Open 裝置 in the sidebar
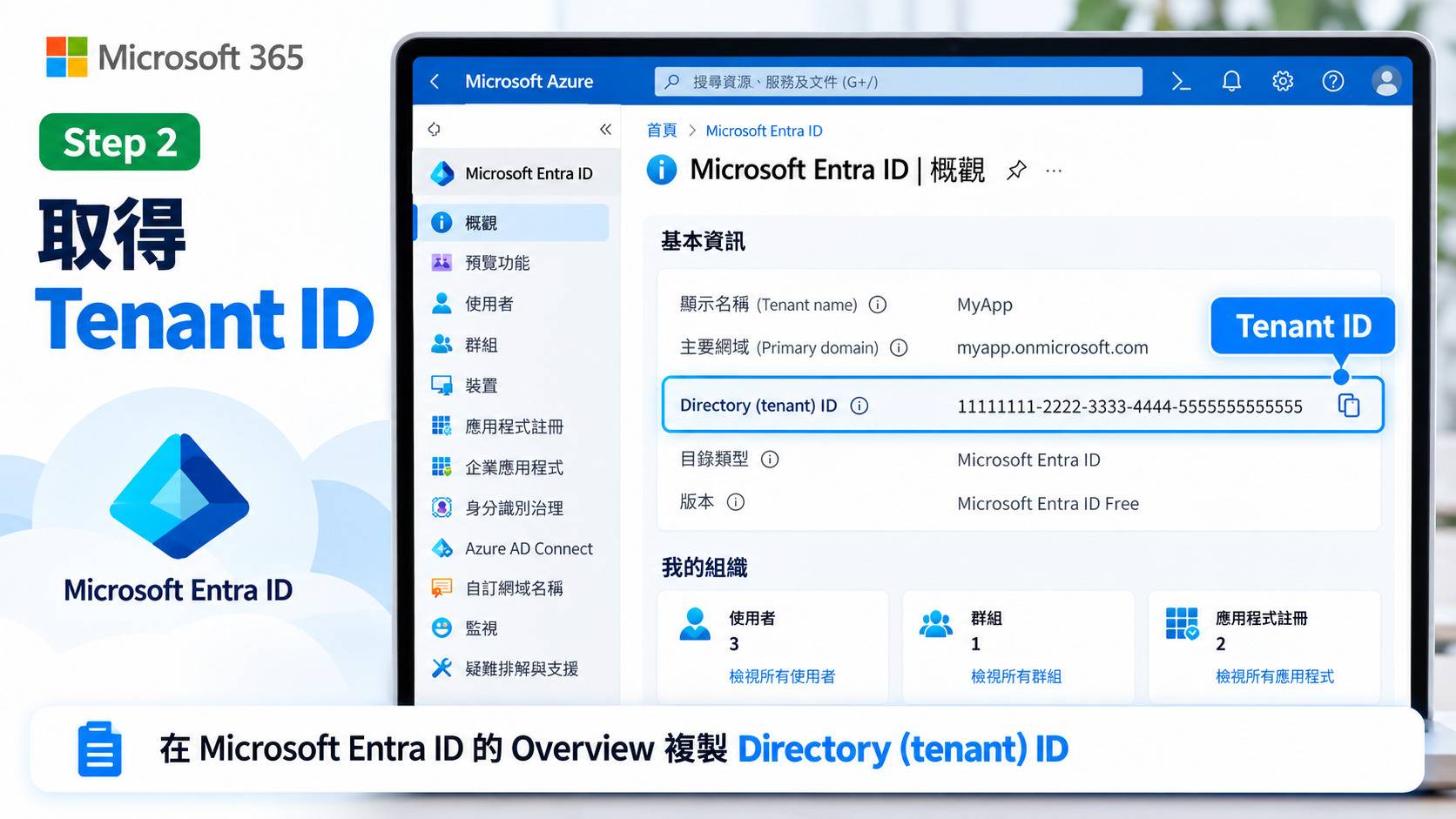Viewport: 1456px width, 819px height. coord(513,386)
